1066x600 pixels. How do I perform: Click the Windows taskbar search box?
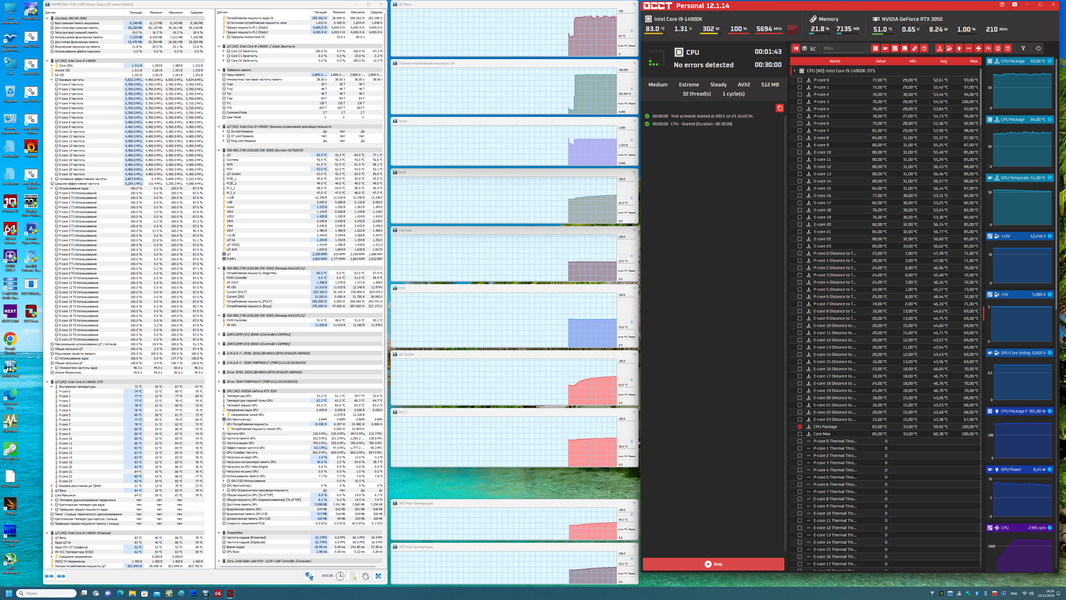pos(46,593)
